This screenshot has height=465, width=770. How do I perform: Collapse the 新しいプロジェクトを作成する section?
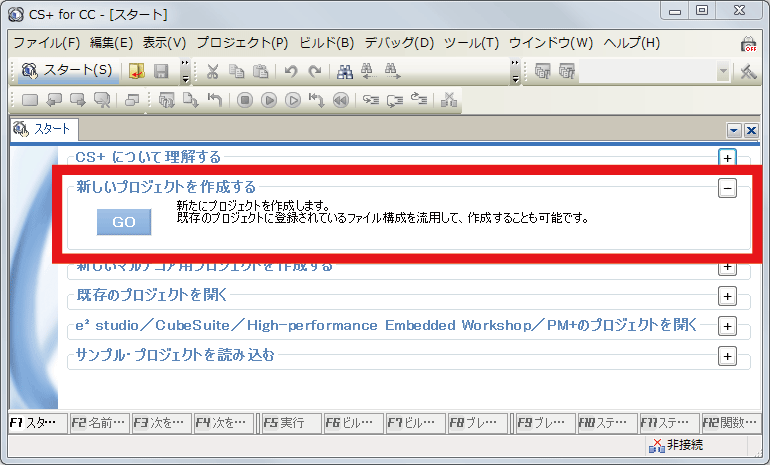[x=727, y=188]
